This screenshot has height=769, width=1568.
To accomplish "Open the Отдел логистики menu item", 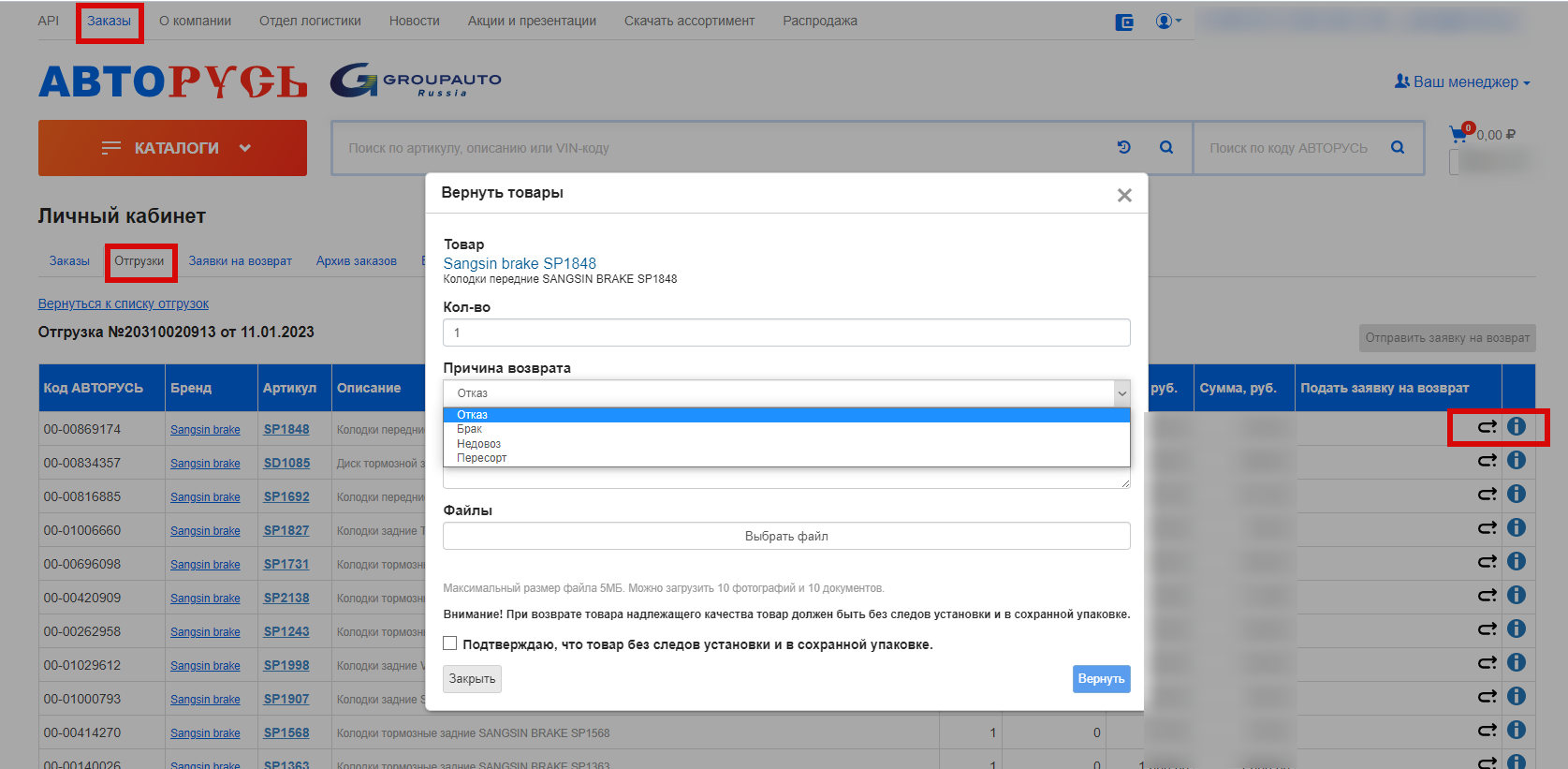I will (310, 21).
